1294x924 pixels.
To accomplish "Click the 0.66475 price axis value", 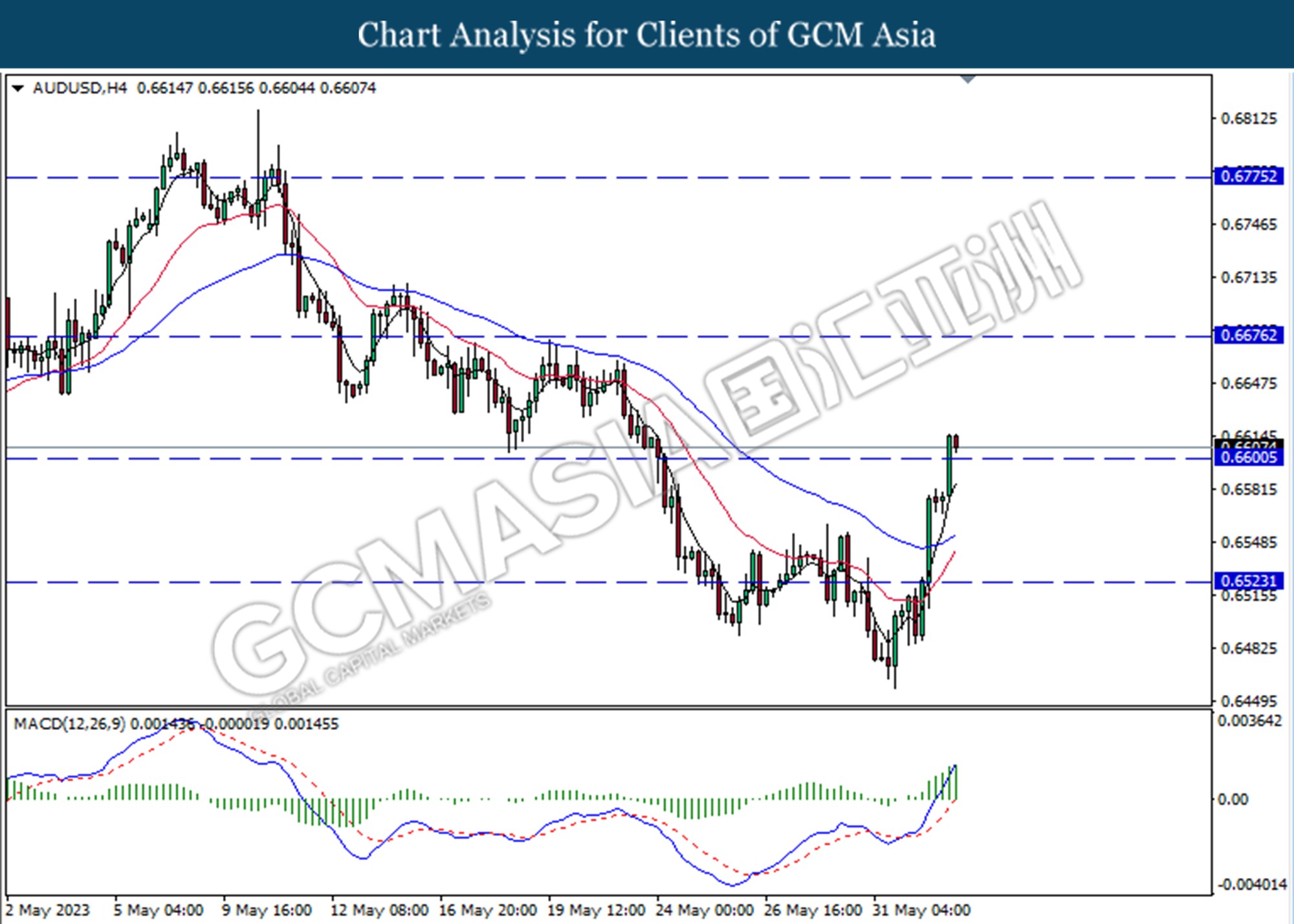I will [x=1249, y=384].
